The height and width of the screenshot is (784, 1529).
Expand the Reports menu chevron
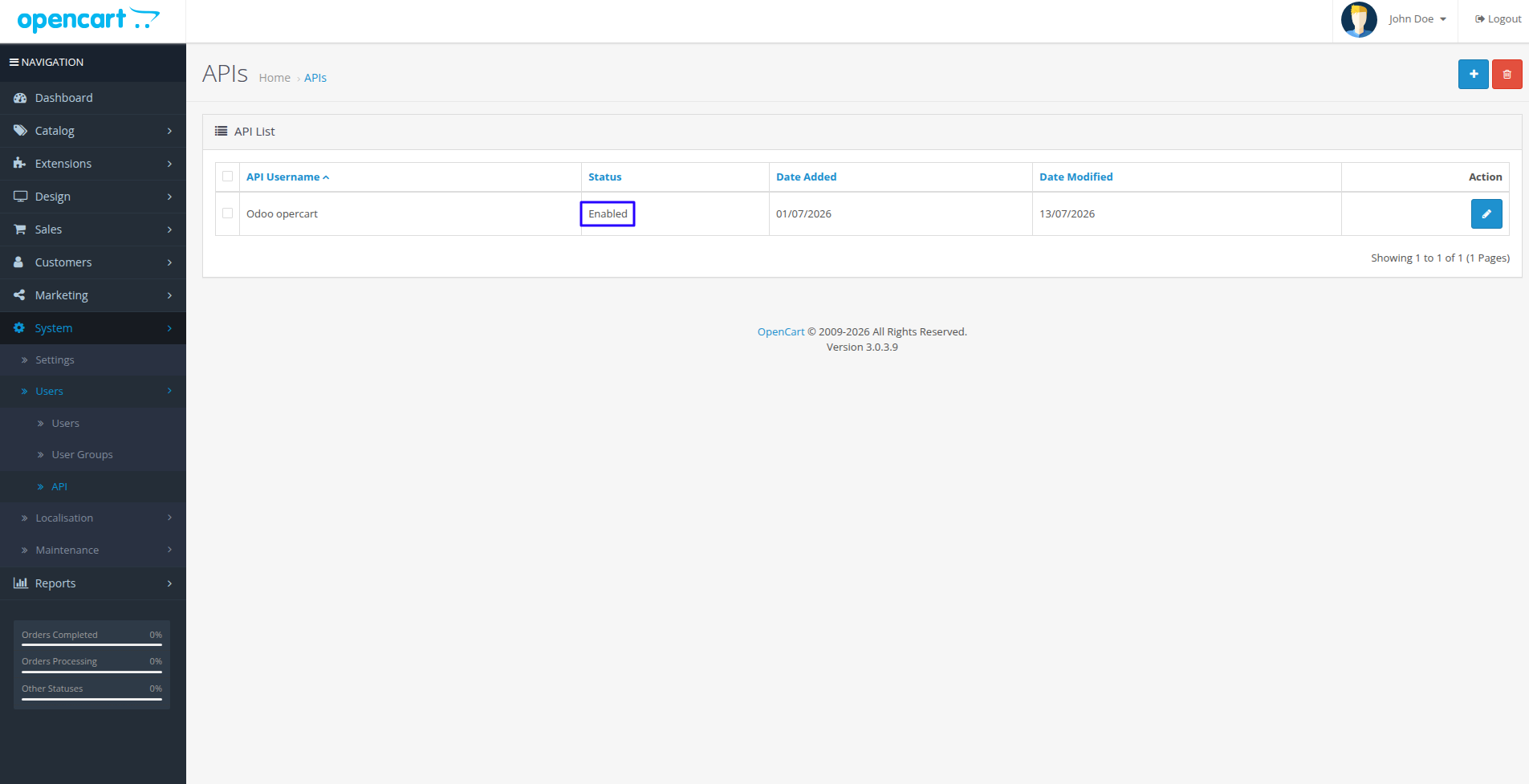pyautogui.click(x=169, y=583)
